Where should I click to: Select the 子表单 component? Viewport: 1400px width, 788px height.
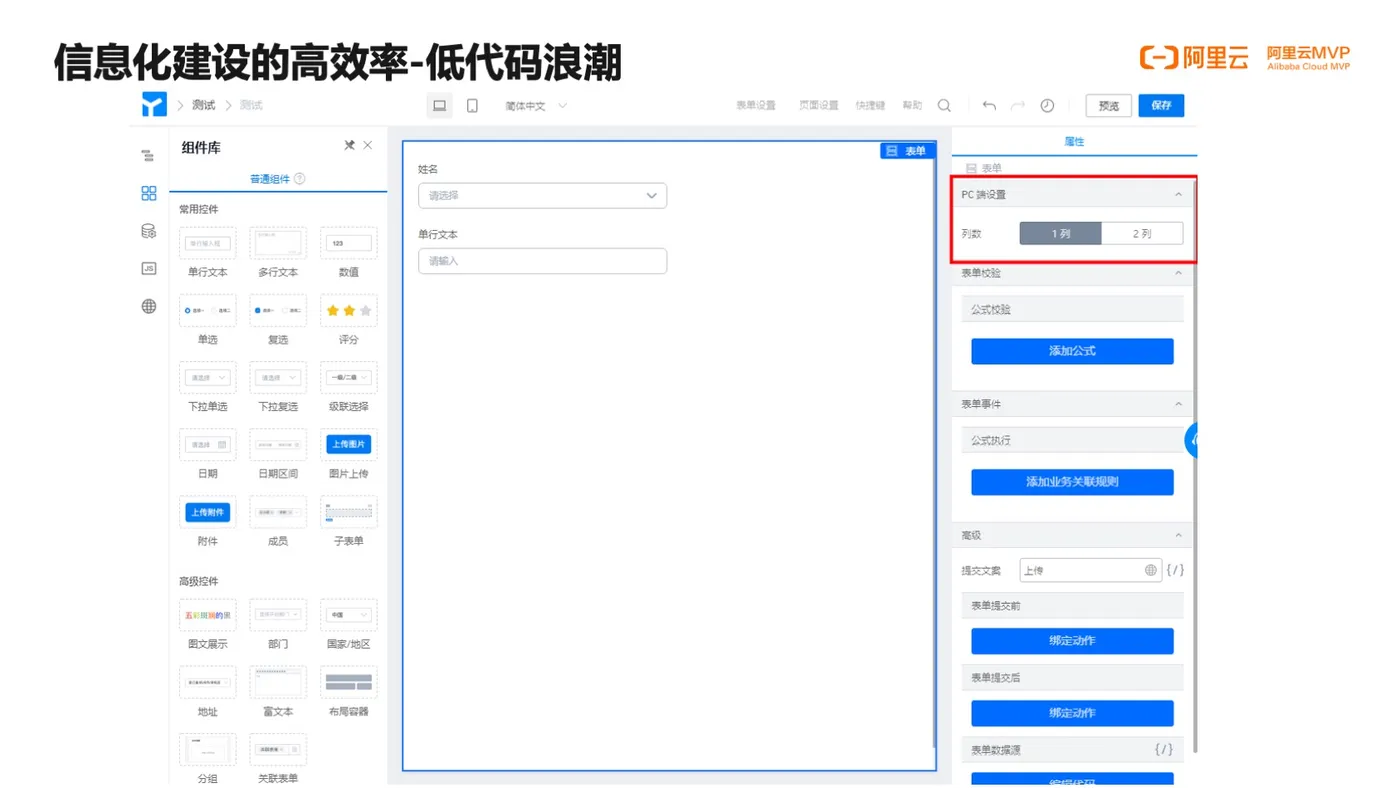click(349, 521)
